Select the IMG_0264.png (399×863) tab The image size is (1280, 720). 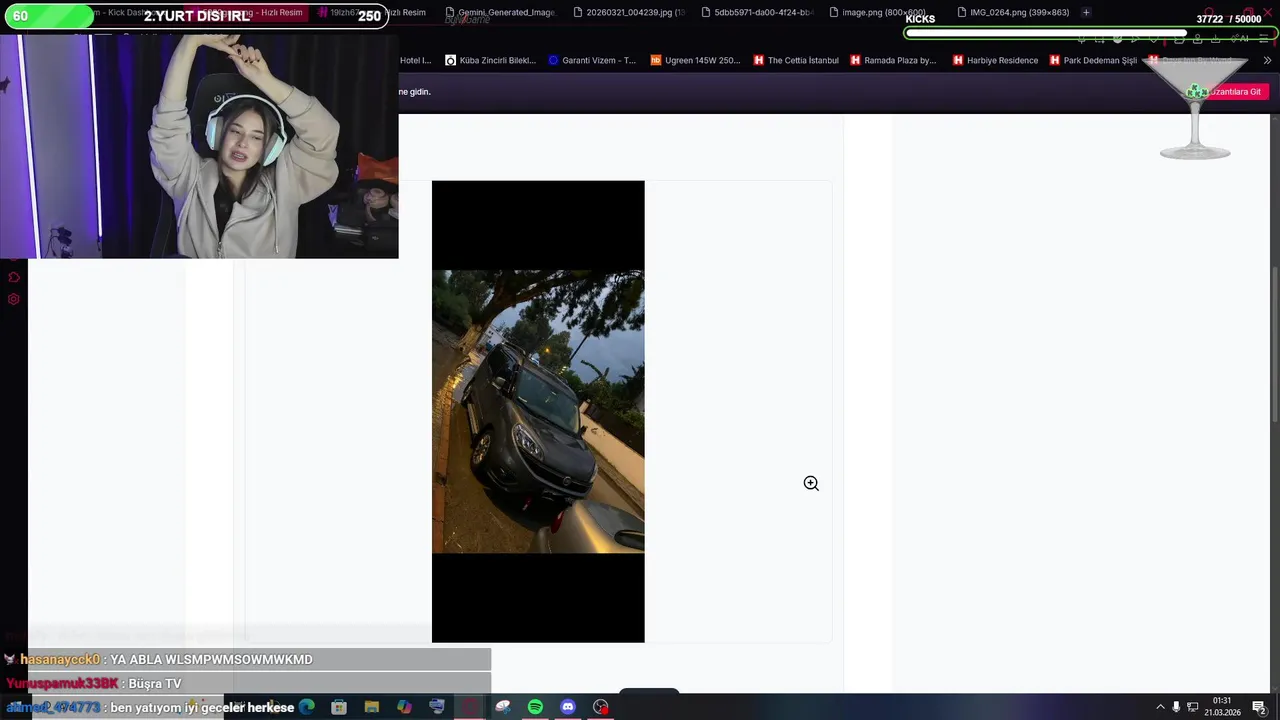tap(1012, 12)
